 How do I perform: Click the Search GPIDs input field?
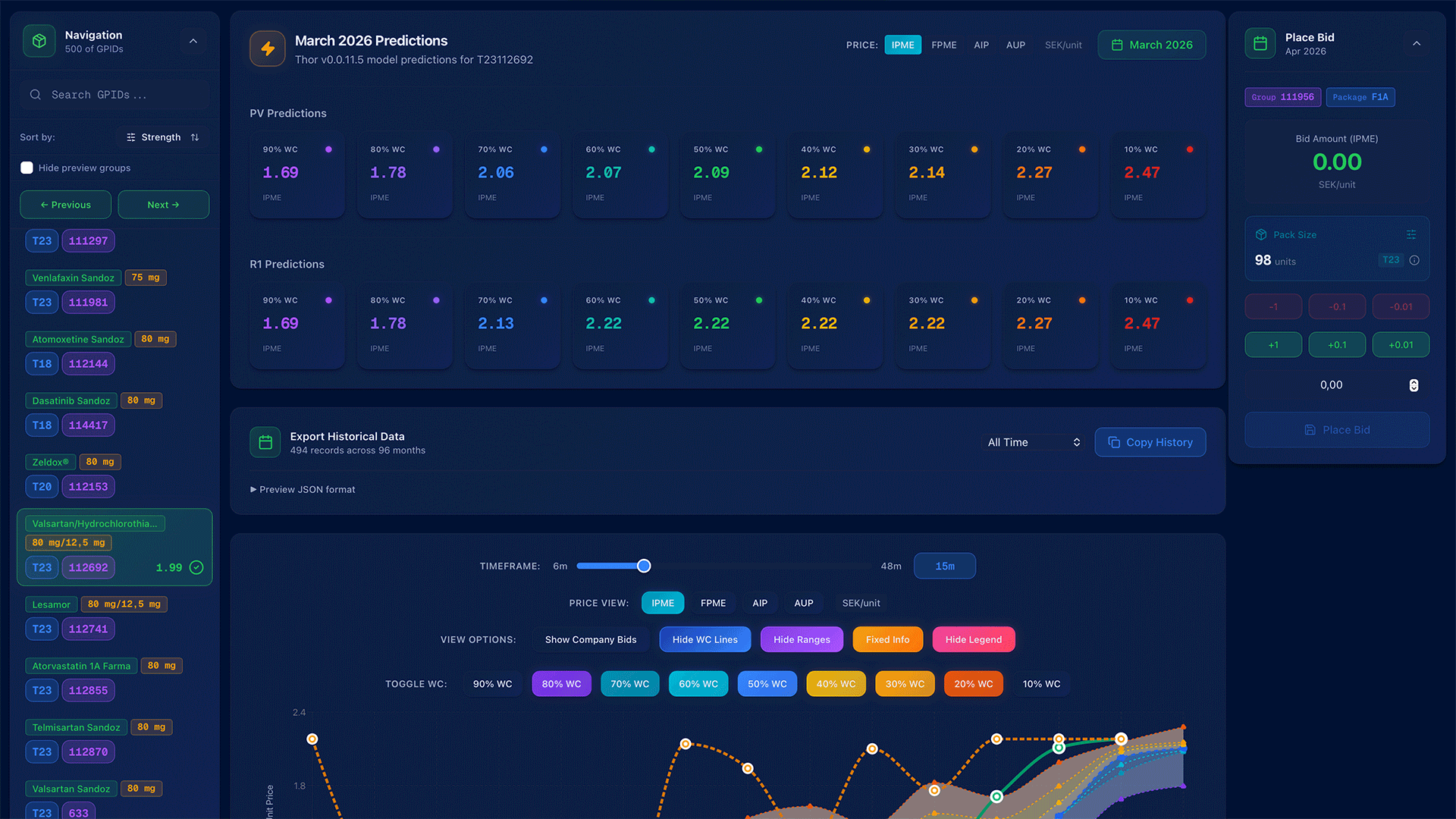[x=114, y=95]
